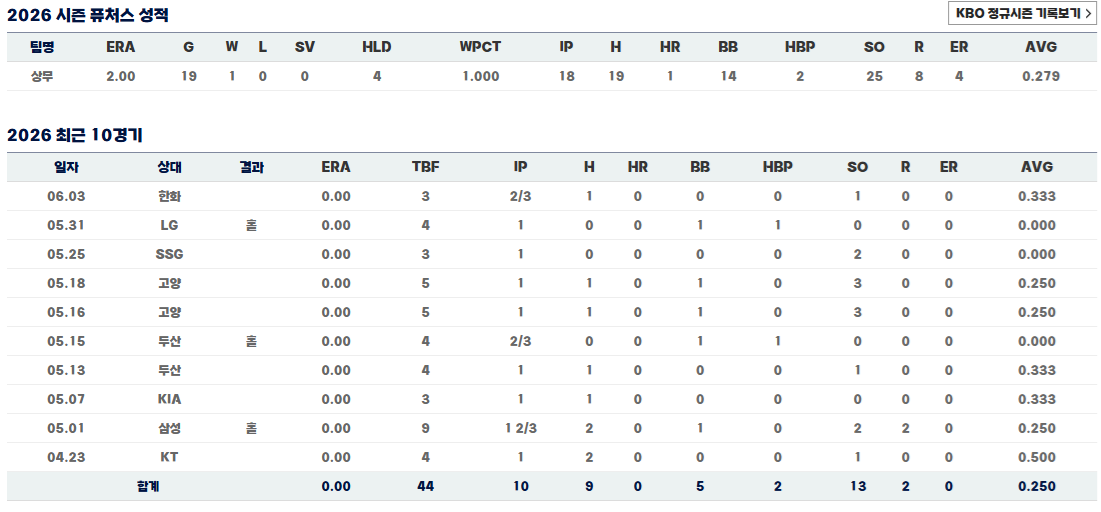Select the 04.23 KT opponent cell
Screen dimensions: 1101x512
pos(169,457)
